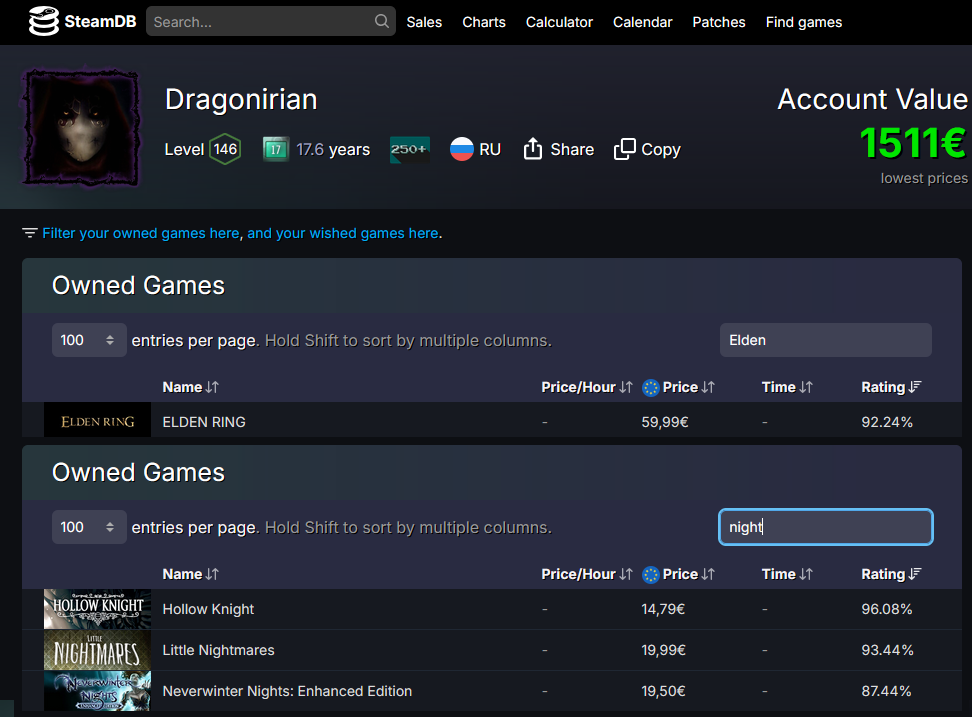Open the Calendar page
The image size is (972, 717).
(x=642, y=22)
